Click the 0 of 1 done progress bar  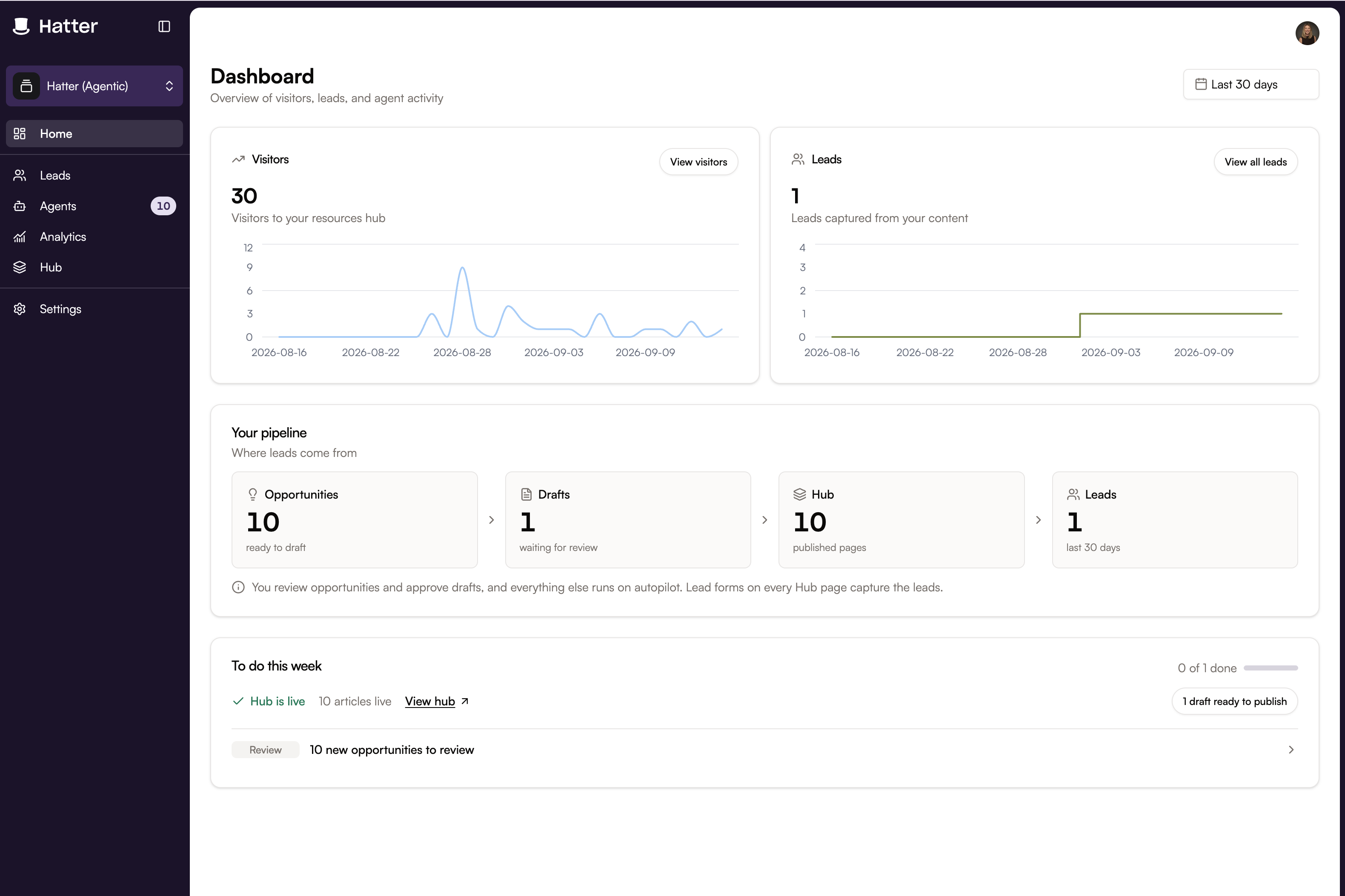[1271, 668]
